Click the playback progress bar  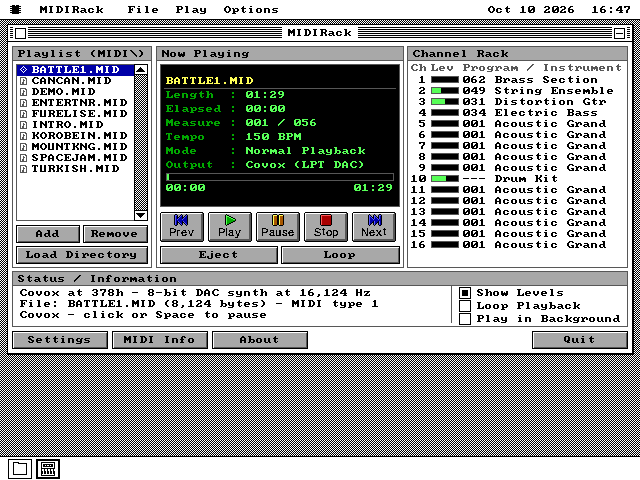point(280,177)
